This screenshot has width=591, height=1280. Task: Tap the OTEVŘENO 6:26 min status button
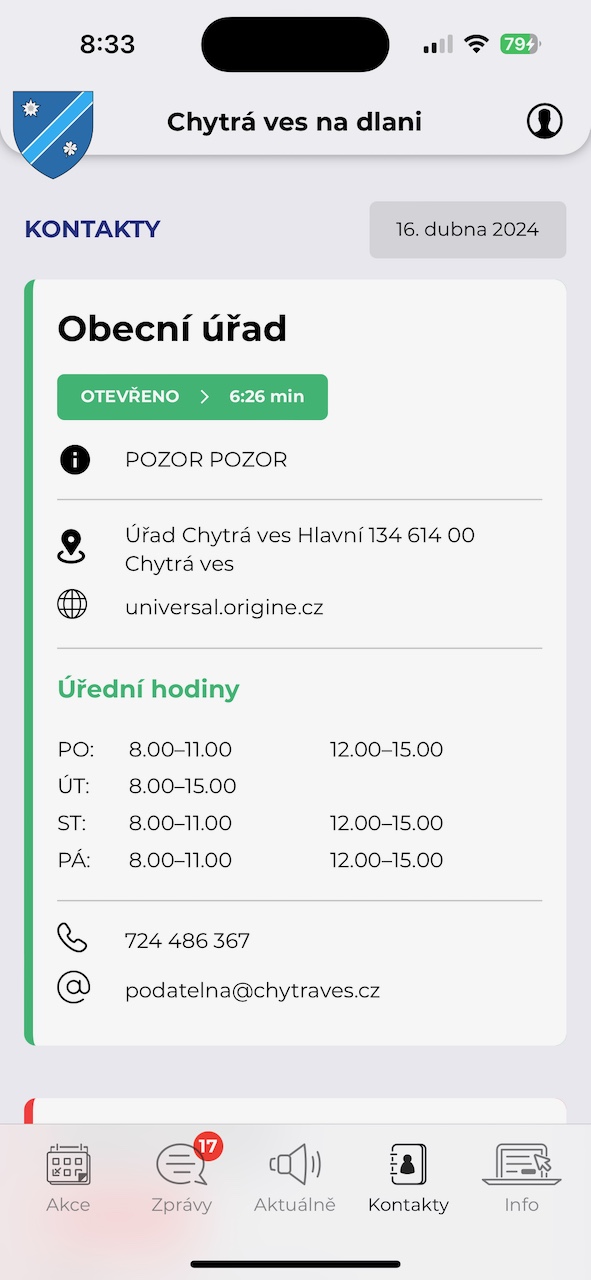tap(192, 397)
